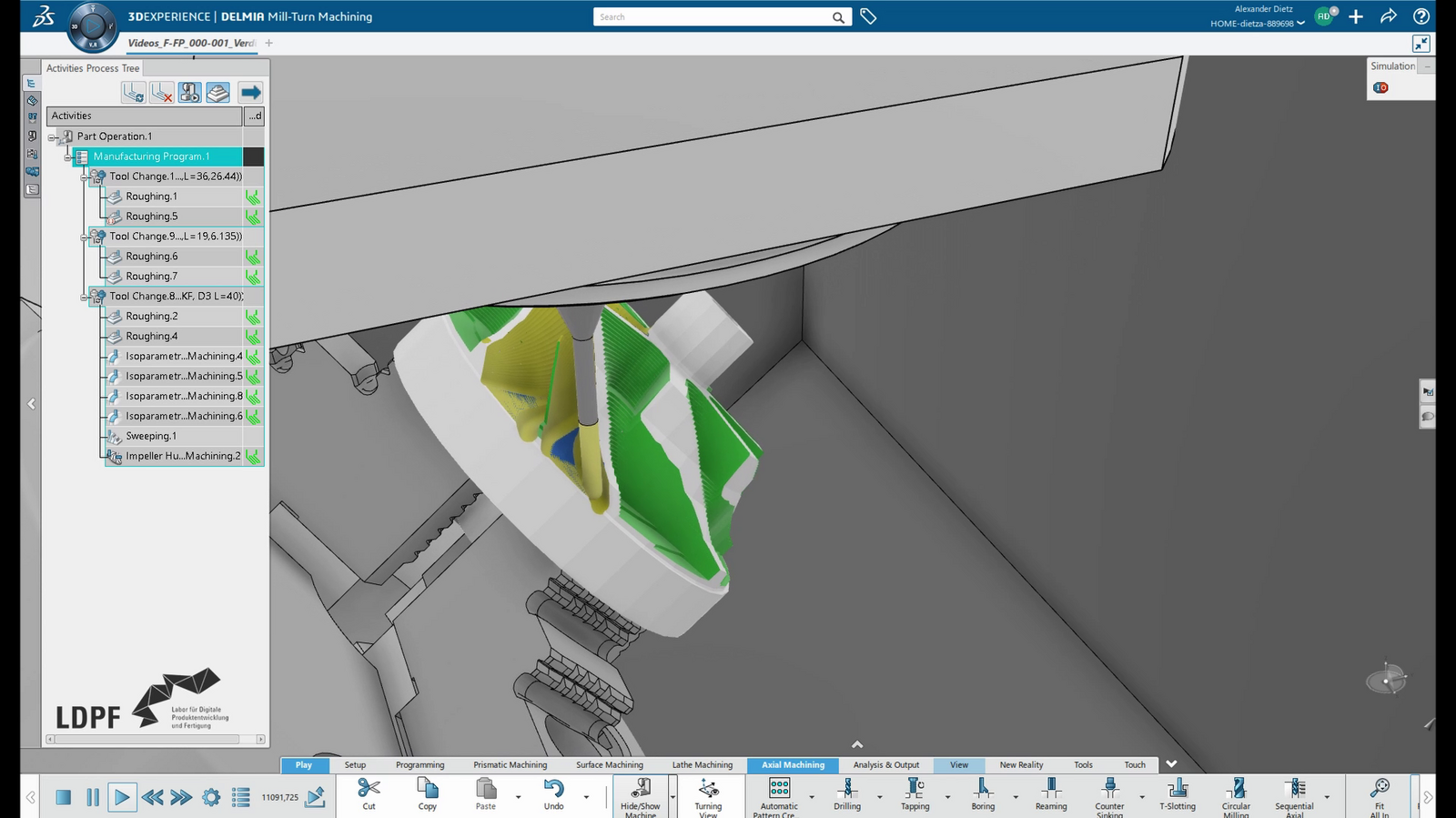Screen dimensions: 1456x818
Task: Select Sweeping.1 activity
Action: [151, 437]
